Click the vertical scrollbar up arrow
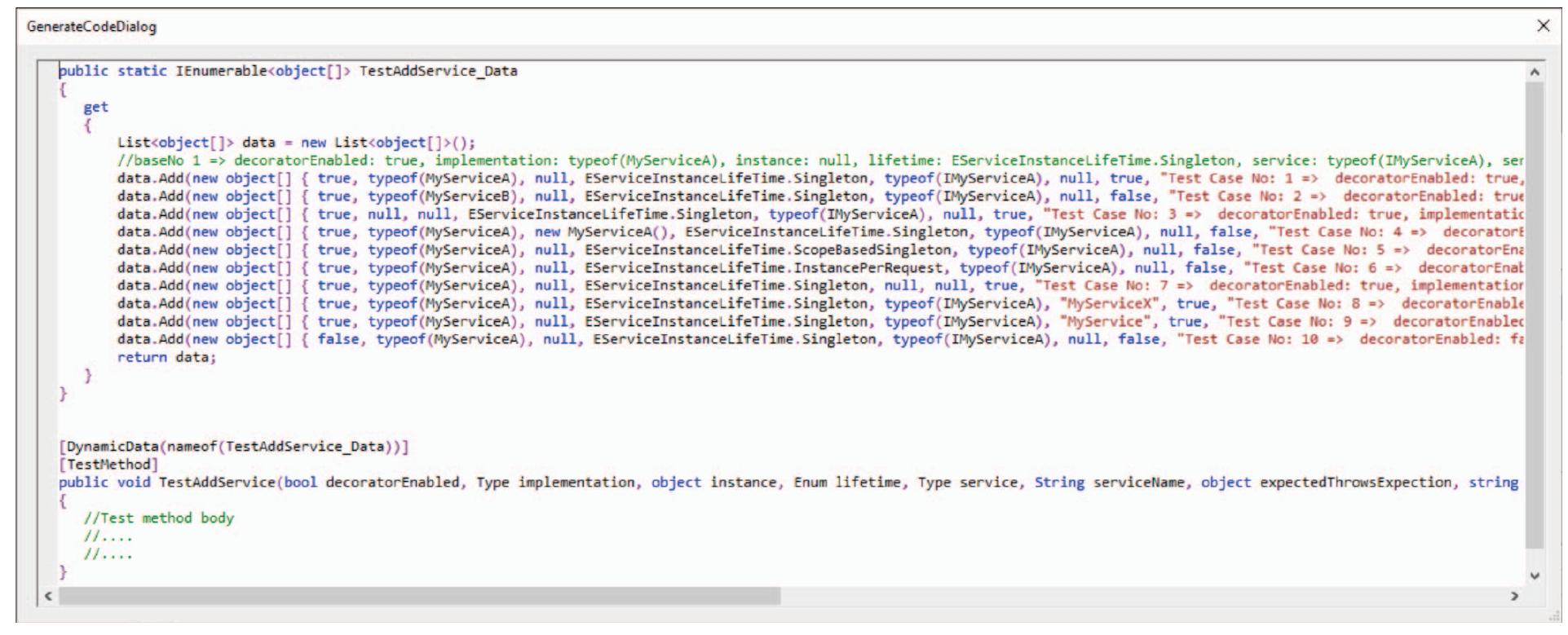This screenshot has width=1568, height=635. (x=1535, y=72)
